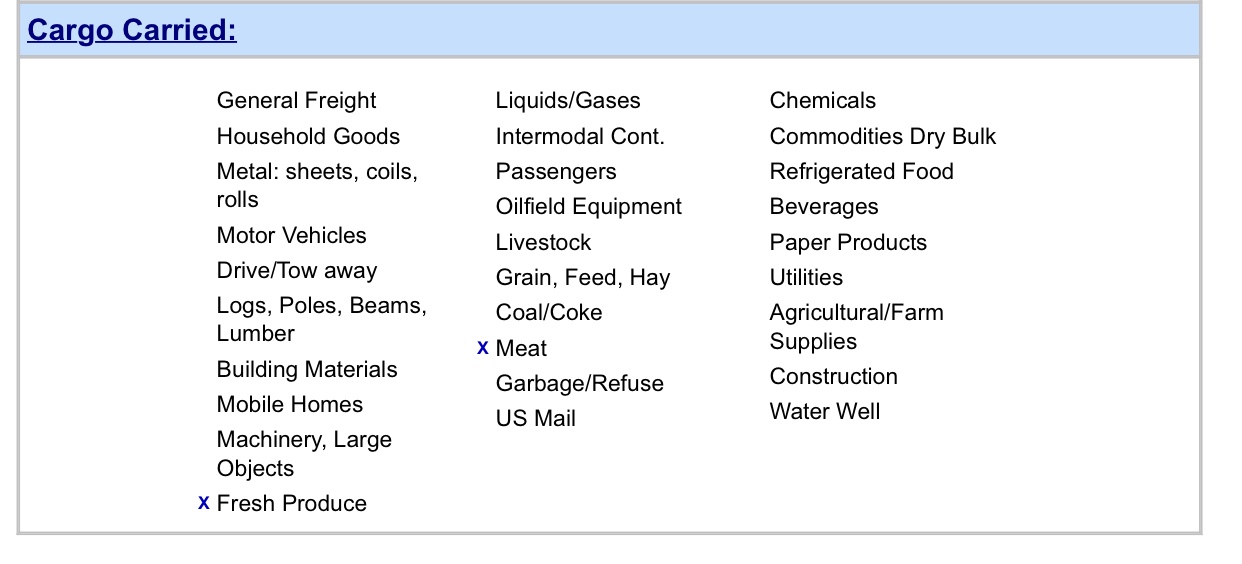Click the Motor Vehicles cargo label
This screenshot has width=1242, height=564.
coord(291,235)
